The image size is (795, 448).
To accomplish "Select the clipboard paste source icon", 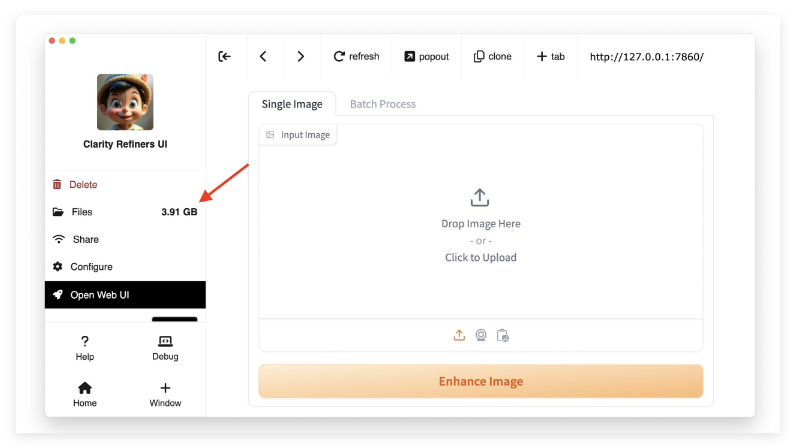I will (x=503, y=335).
